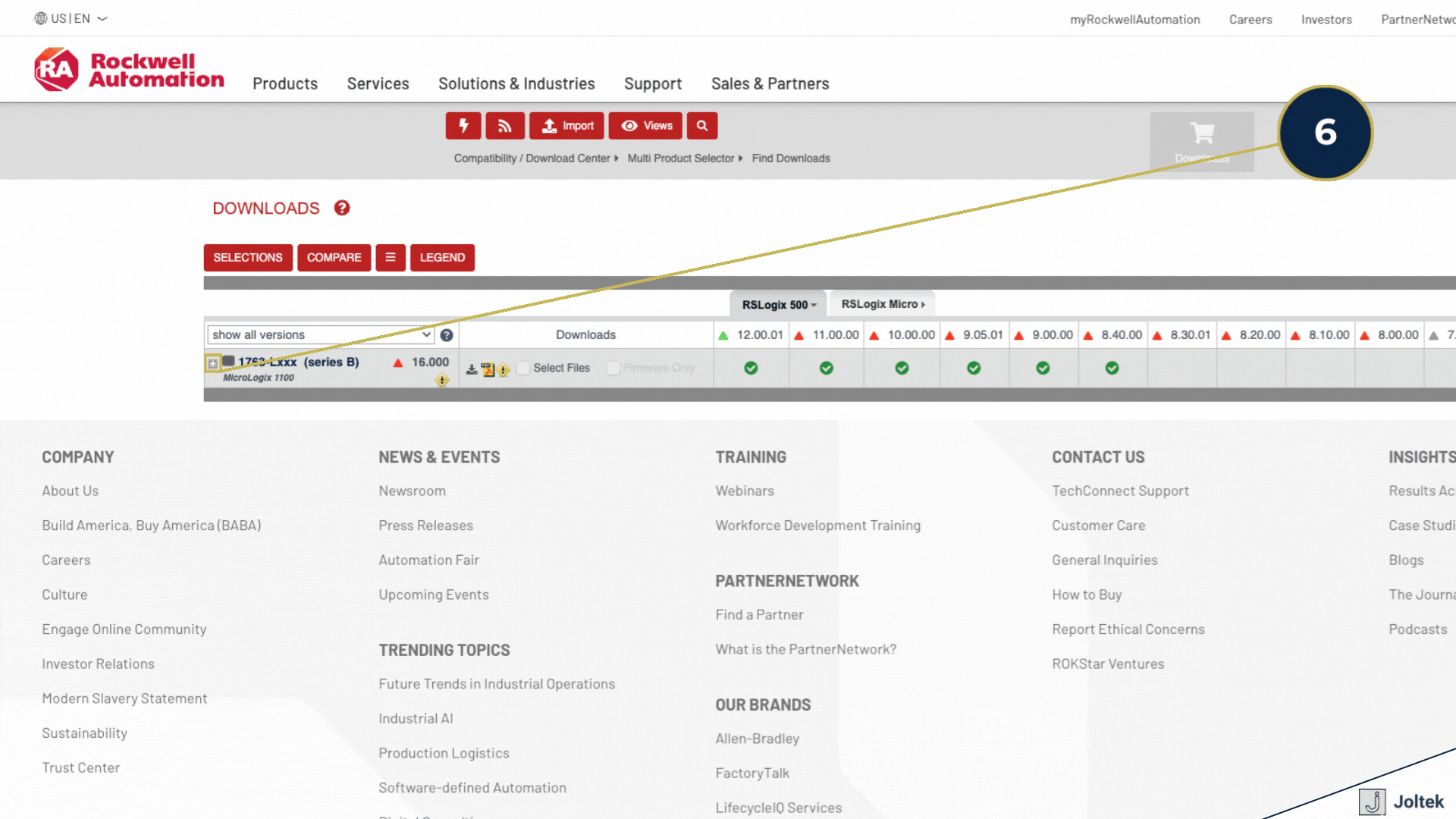Image resolution: width=1456 pixels, height=819 pixels.
Task: Open the search magnifier icon
Action: click(701, 125)
